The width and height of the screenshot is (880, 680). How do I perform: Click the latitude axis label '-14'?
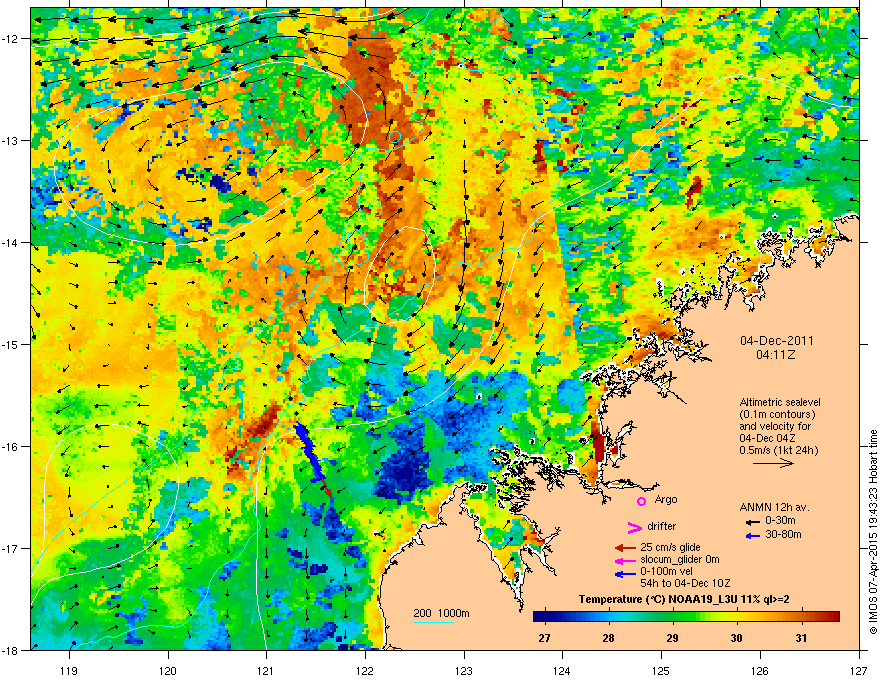tap(10, 243)
